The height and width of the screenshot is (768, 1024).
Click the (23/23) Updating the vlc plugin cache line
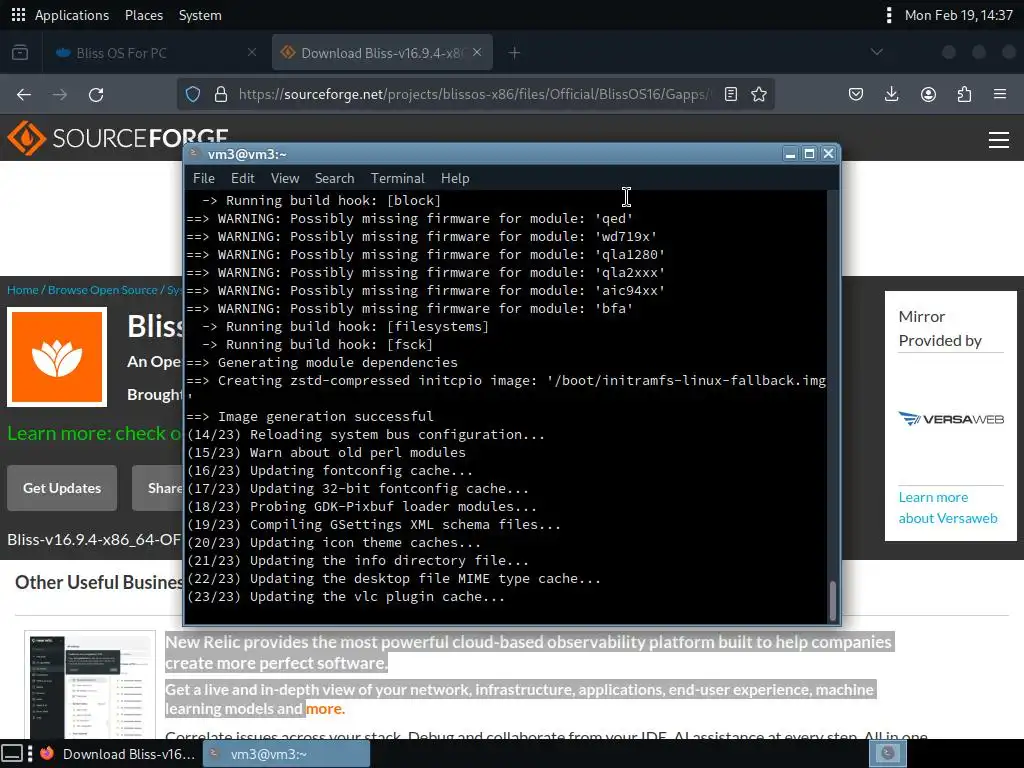point(345,597)
